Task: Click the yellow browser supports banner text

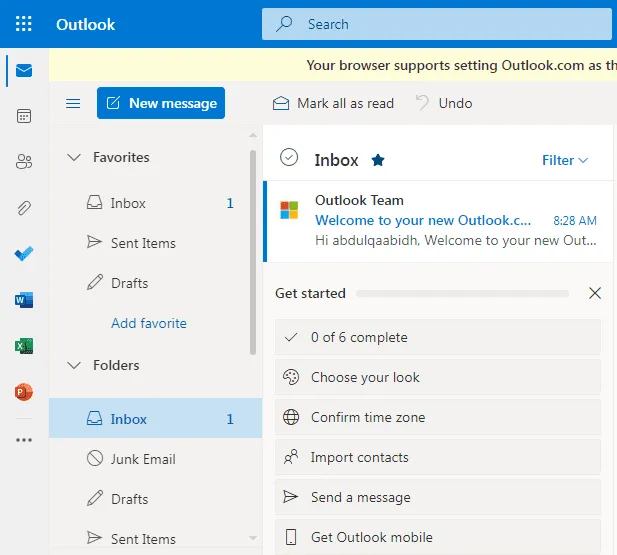Action: point(461,65)
